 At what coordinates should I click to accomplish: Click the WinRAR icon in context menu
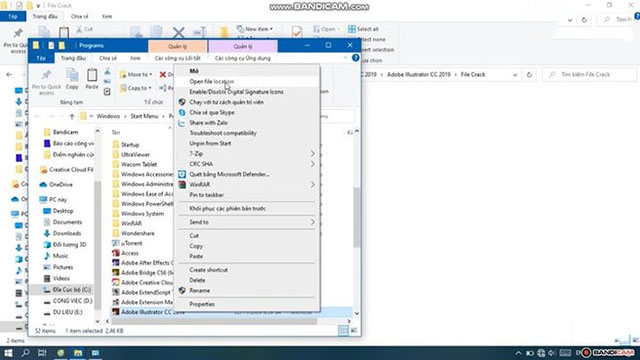click(x=182, y=184)
